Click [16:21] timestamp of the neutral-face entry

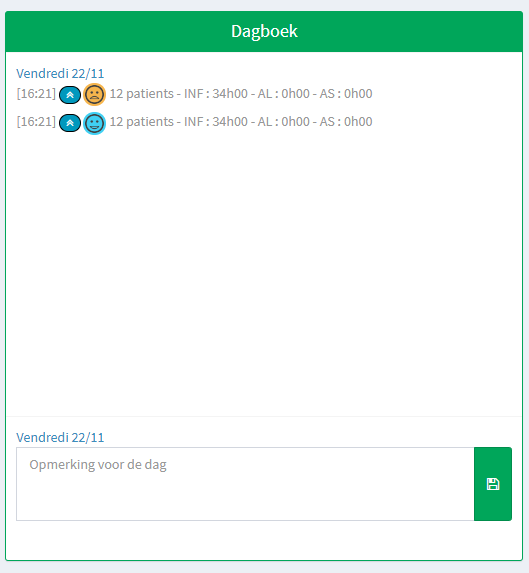pos(36,121)
